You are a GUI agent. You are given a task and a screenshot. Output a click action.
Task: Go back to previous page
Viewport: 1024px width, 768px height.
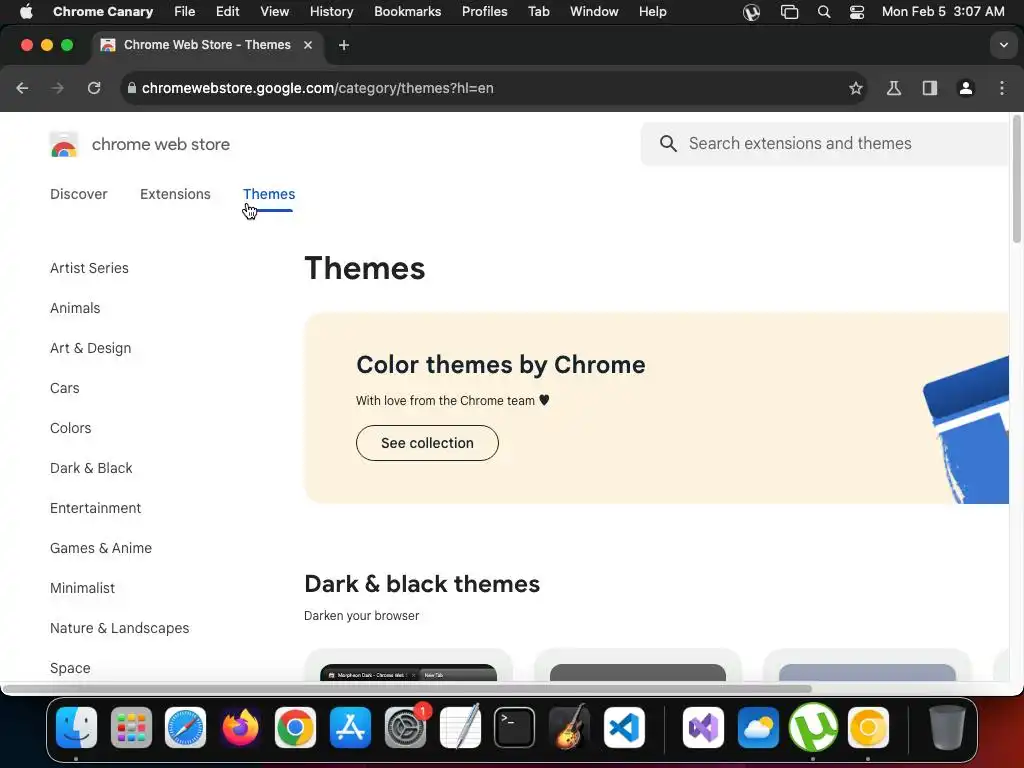pos(22,88)
